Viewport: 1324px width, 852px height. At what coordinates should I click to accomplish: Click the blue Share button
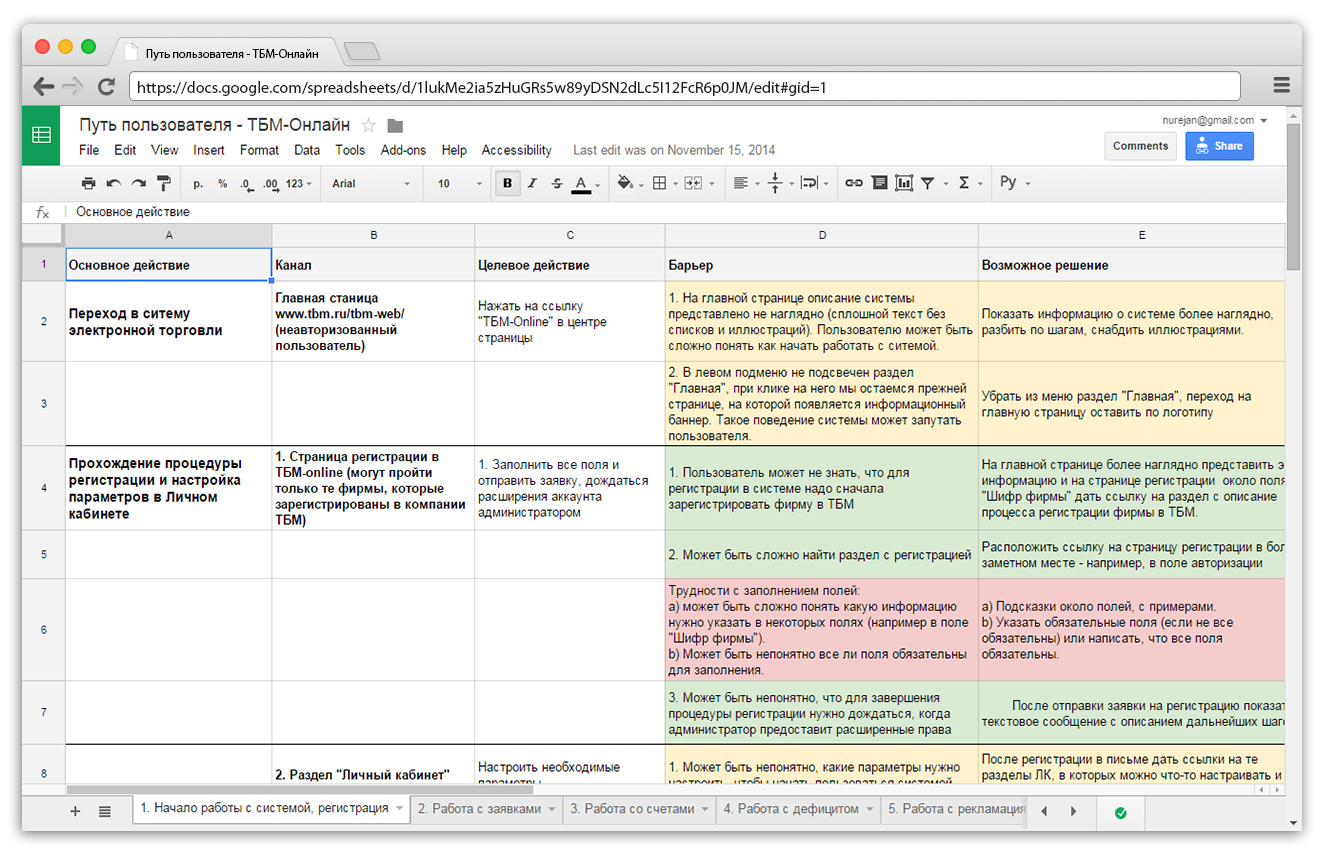point(1219,146)
